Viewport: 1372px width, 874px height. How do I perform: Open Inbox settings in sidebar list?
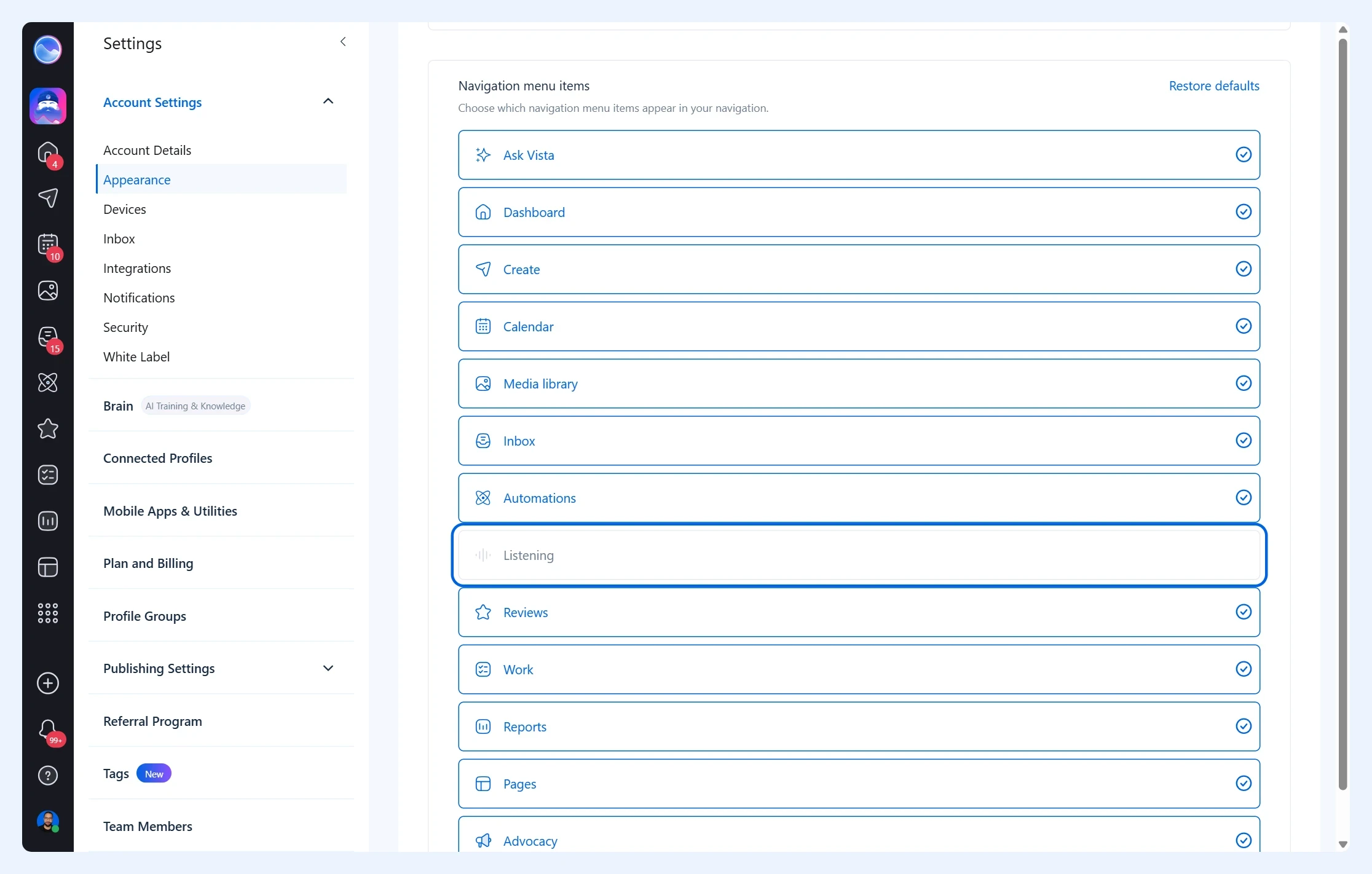pyautogui.click(x=119, y=238)
